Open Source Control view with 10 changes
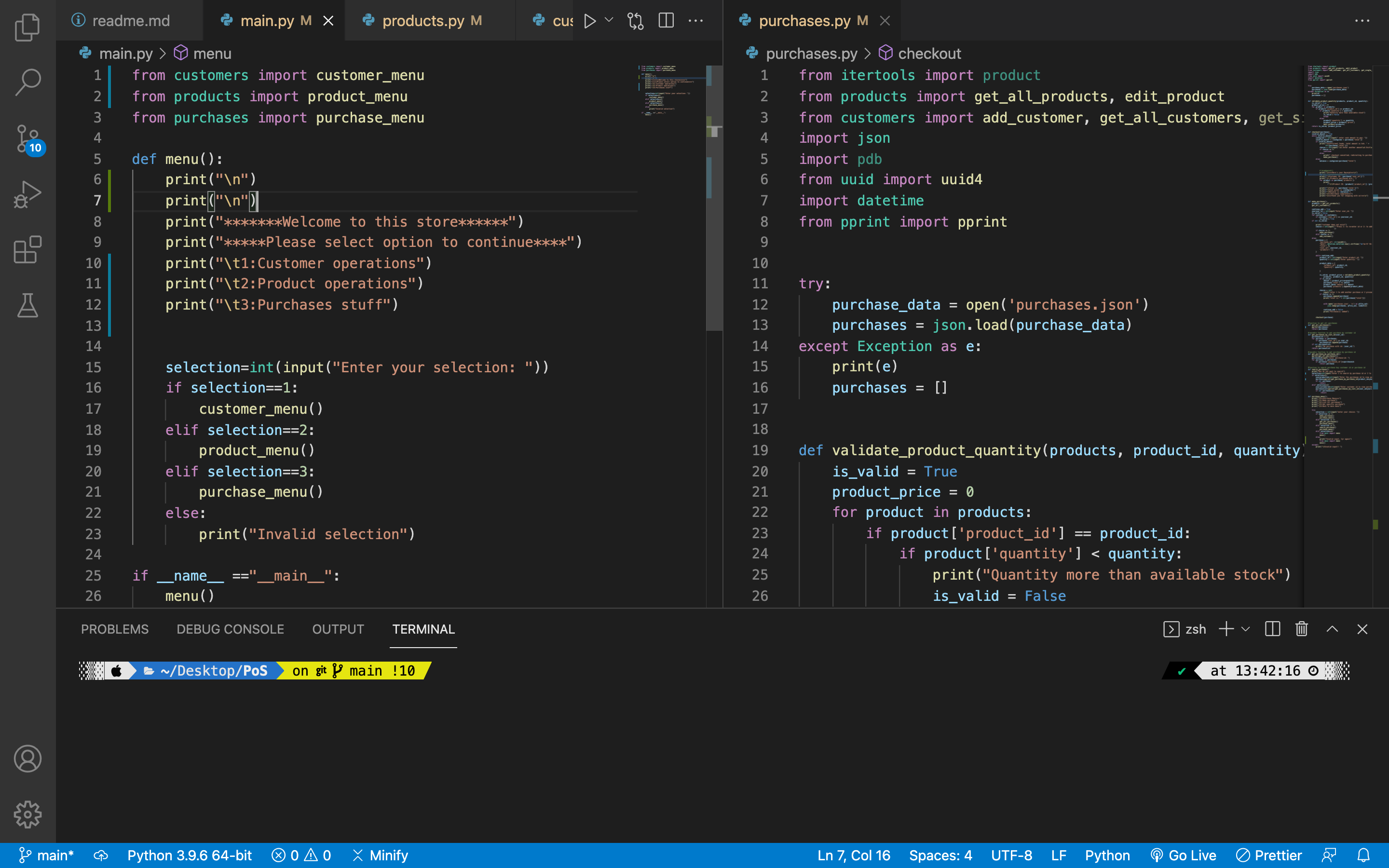1389x868 pixels. pyautogui.click(x=27, y=139)
